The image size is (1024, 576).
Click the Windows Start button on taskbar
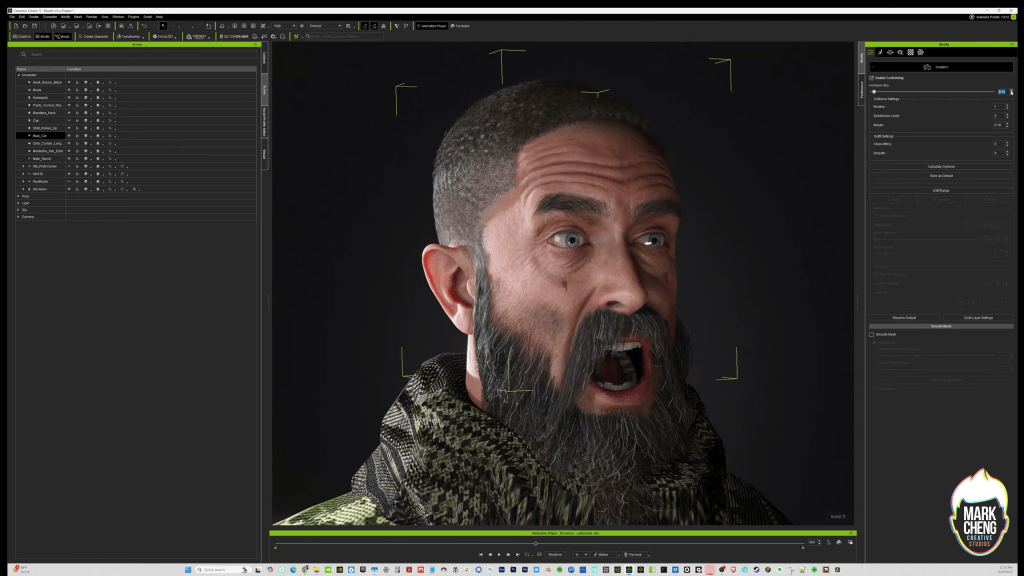pos(187,569)
